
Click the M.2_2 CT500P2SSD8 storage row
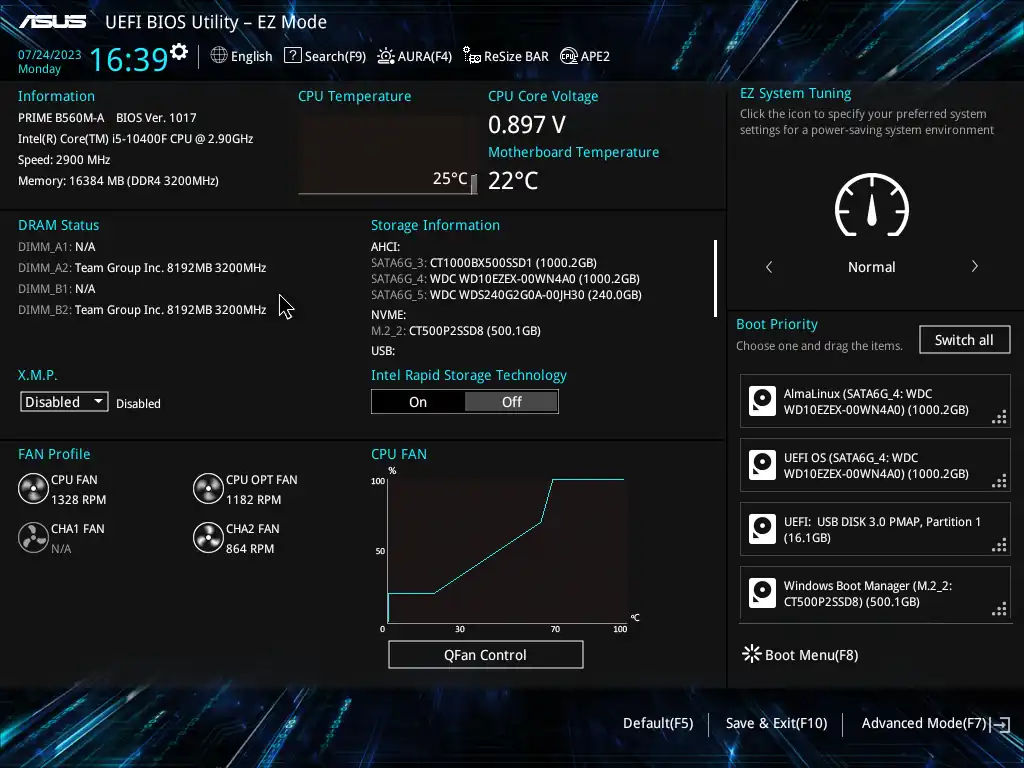click(x=456, y=330)
